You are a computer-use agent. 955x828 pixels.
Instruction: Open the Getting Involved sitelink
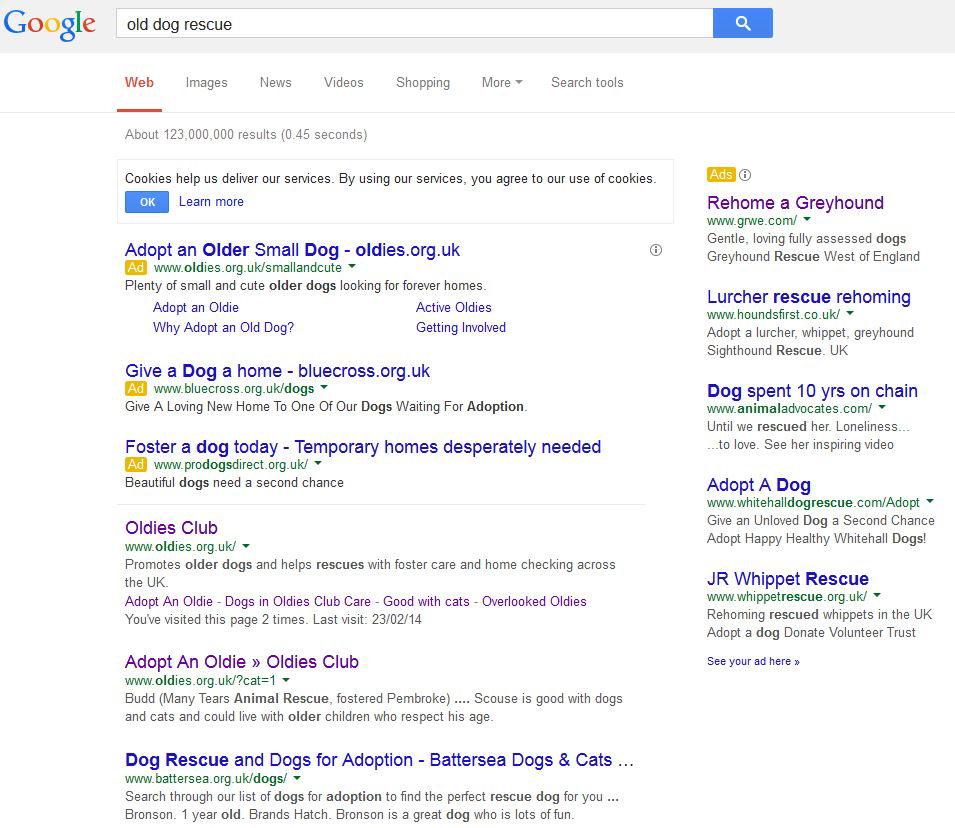(x=461, y=328)
